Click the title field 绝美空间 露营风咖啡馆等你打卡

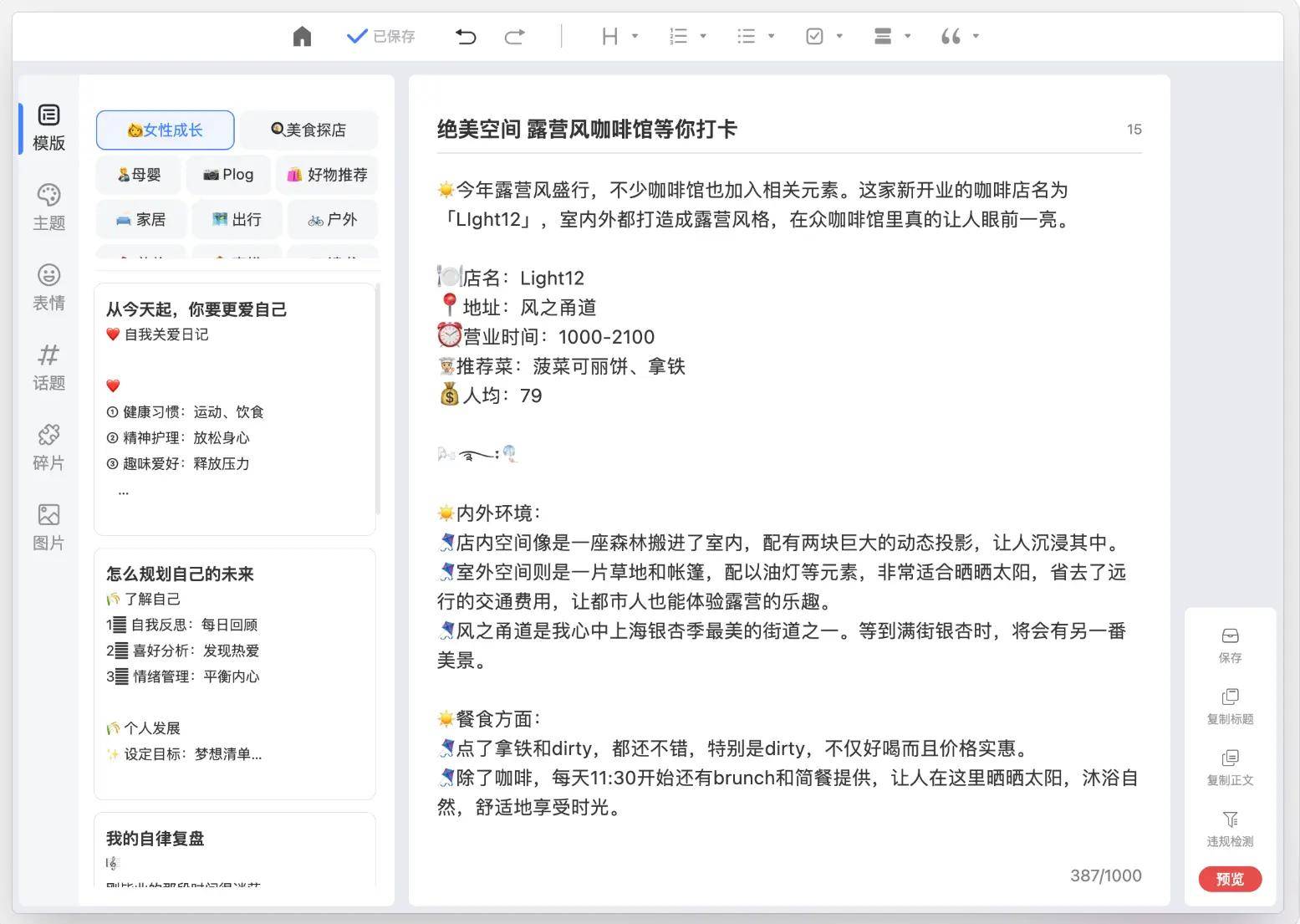[587, 130]
